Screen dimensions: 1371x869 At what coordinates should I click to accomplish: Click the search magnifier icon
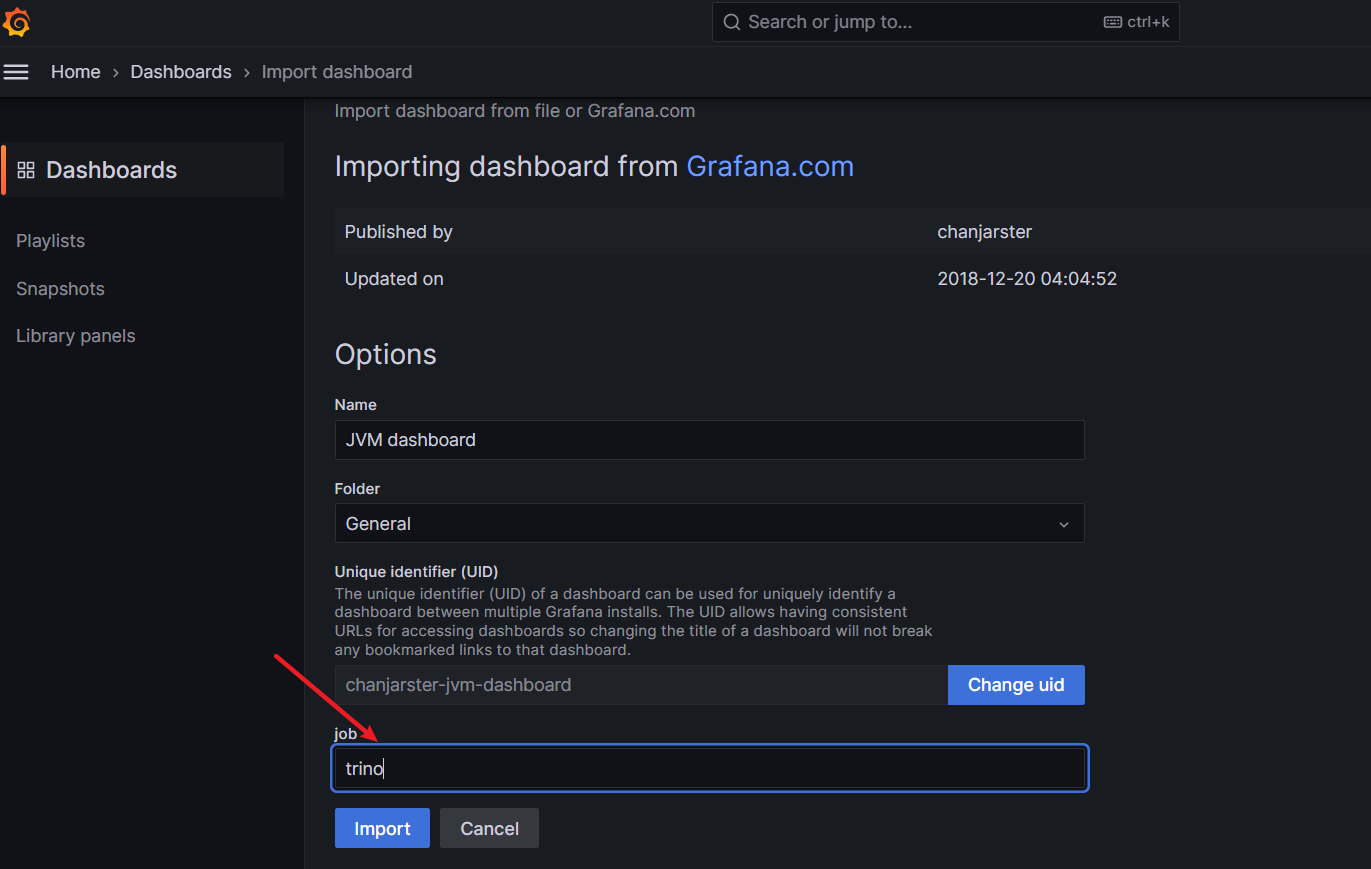point(732,22)
